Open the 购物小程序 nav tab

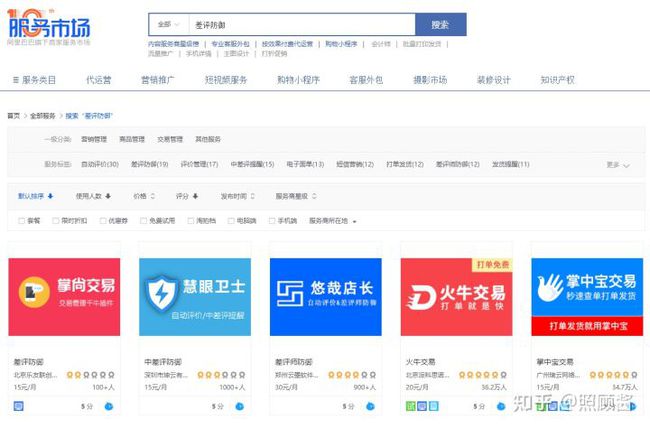pyautogui.click(x=298, y=80)
